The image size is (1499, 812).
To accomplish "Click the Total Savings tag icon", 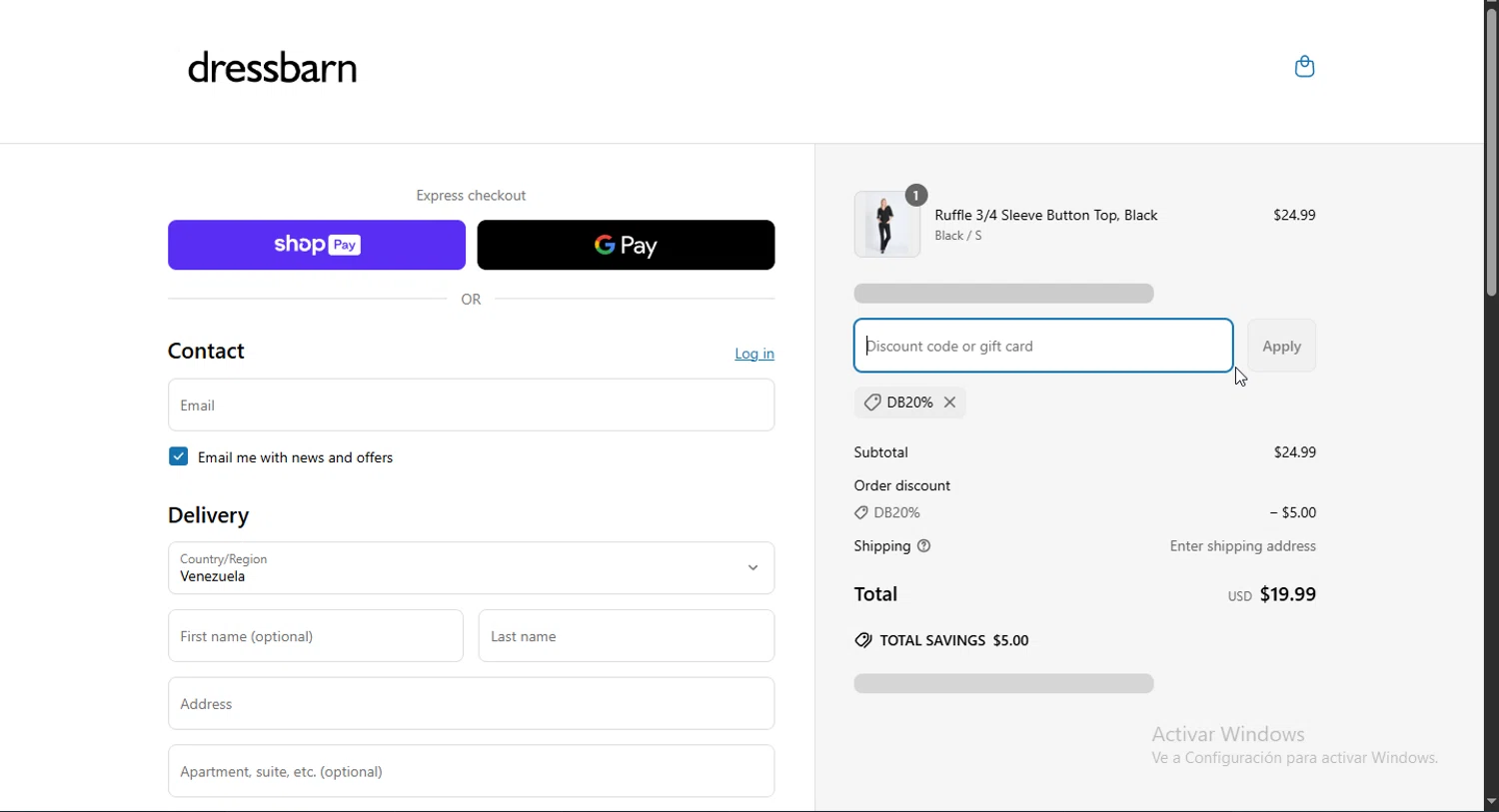I will pos(863,641).
